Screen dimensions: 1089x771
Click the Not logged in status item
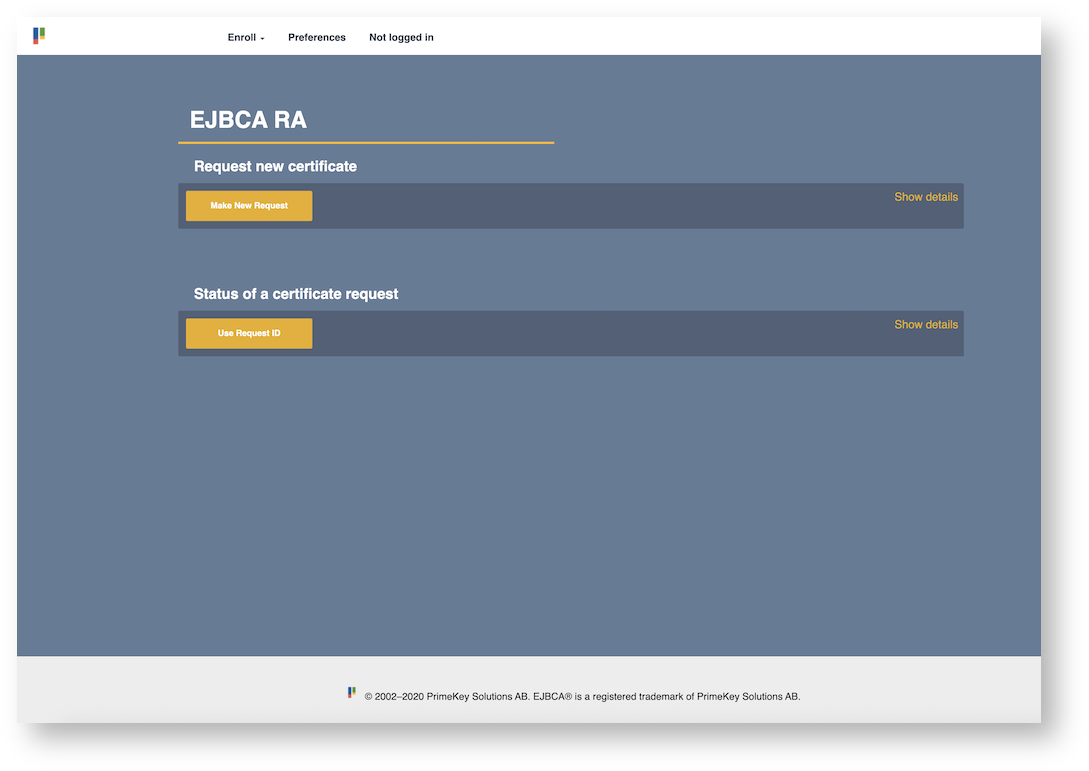pyautogui.click(x=401, y=38)
